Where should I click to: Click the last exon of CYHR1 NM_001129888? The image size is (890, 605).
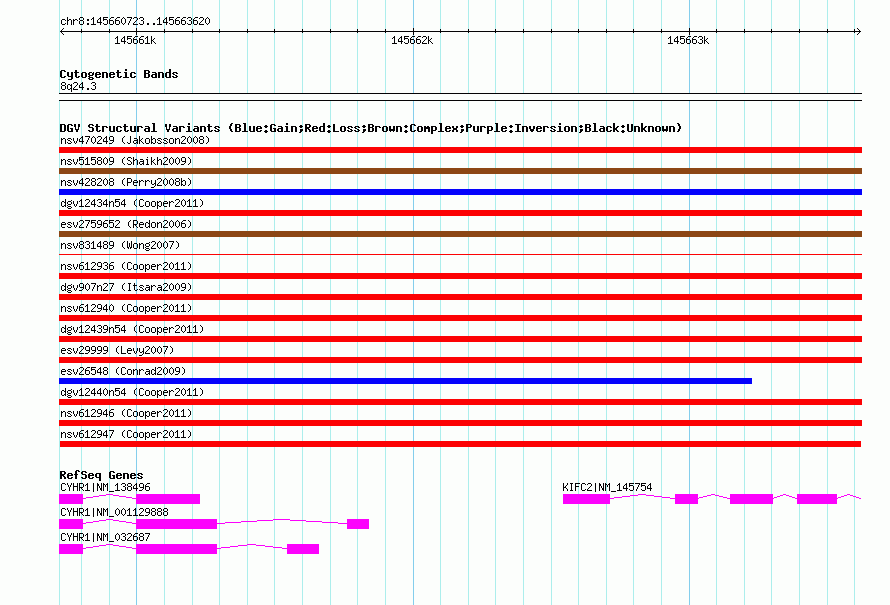(x=358, y=524)
